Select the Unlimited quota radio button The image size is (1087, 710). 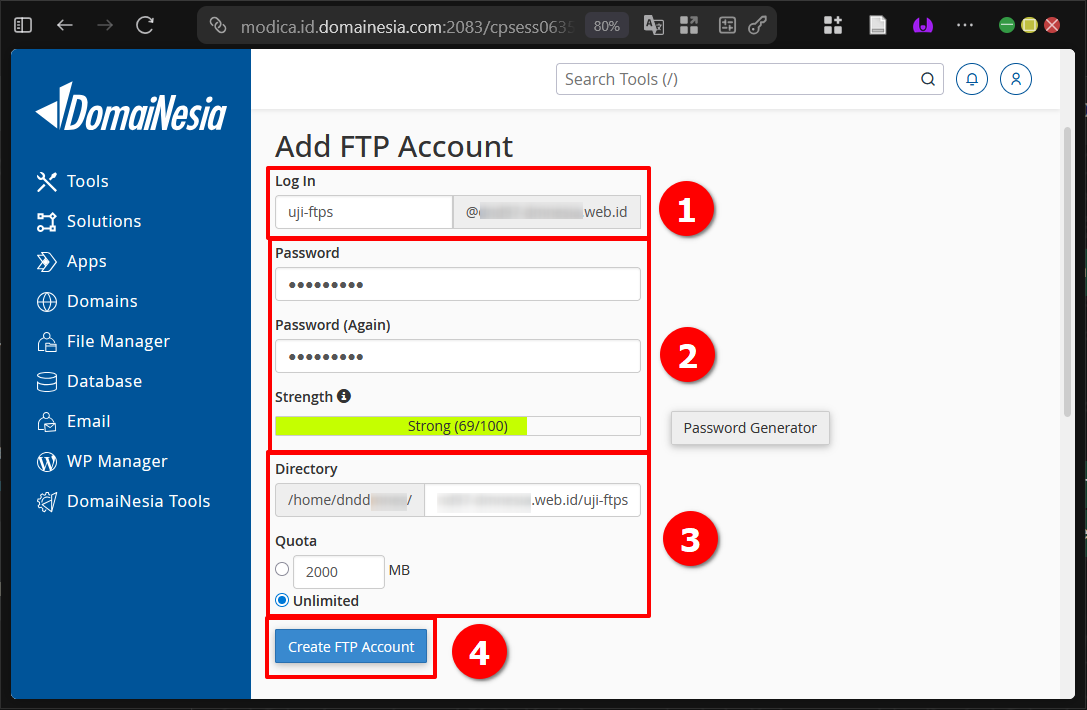(281, 600)
